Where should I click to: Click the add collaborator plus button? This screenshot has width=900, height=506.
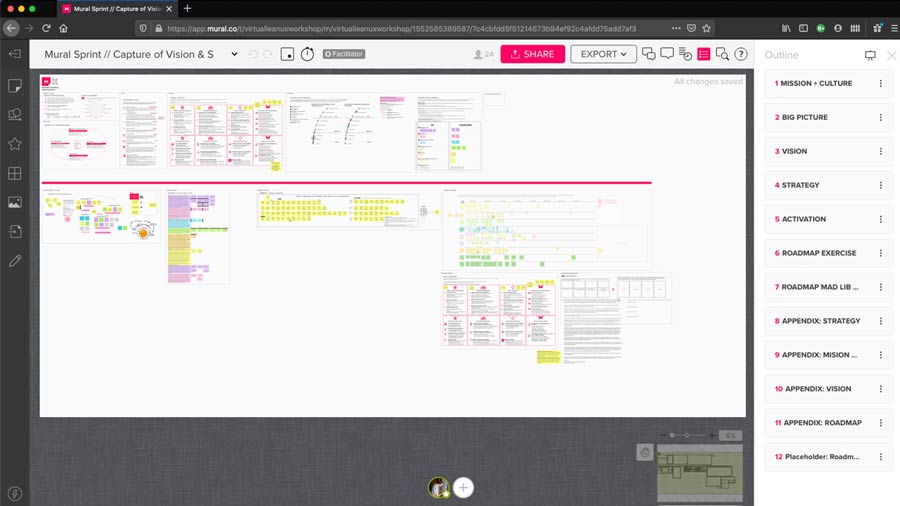463,488
